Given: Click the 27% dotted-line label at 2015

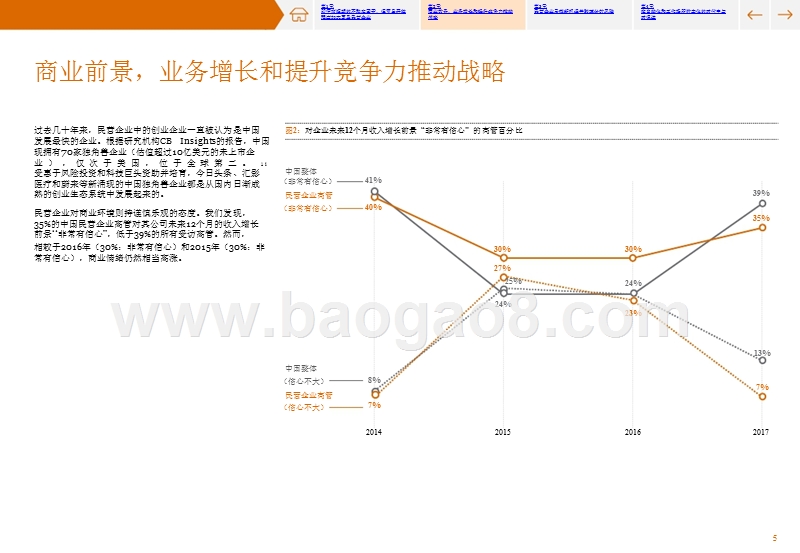Looking at the screenshot, I should (502, 268).
